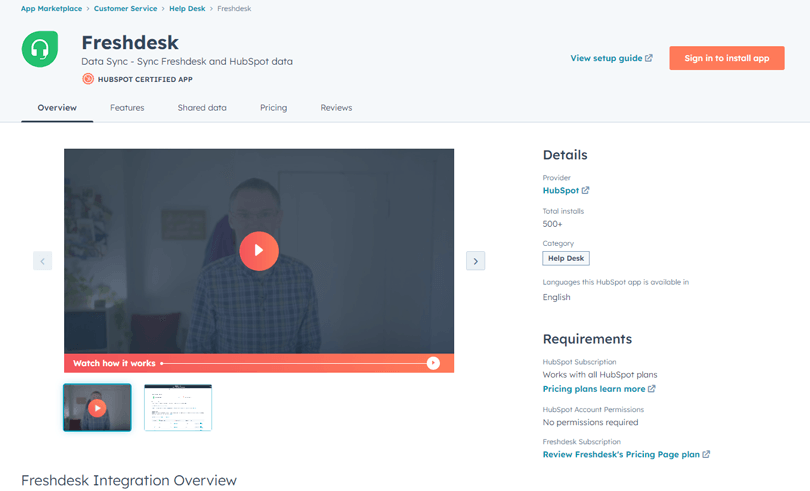
Task: Go to next carousel slide arrow
Action: (x=475, y=261)
